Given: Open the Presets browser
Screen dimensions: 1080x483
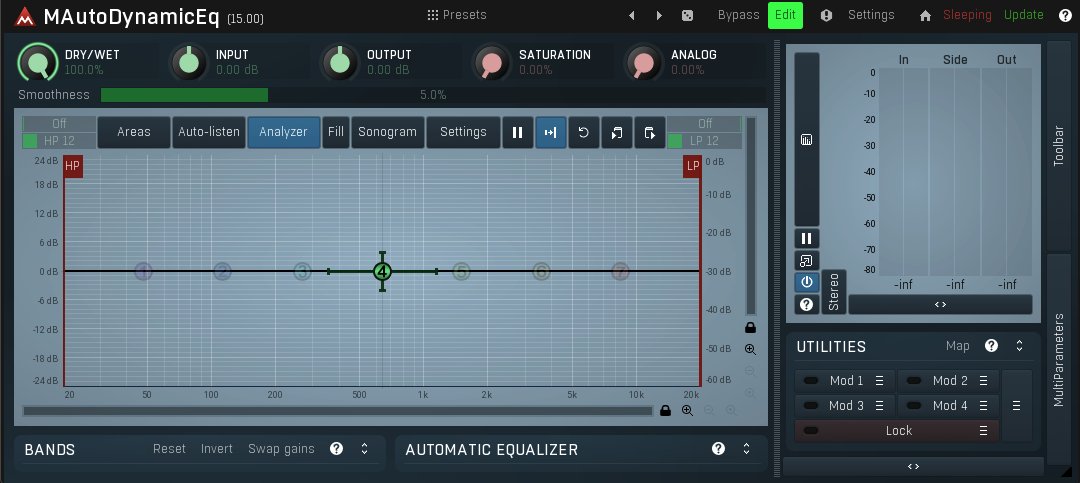Looking at the screenshot, I should click(x=457, y=15).
